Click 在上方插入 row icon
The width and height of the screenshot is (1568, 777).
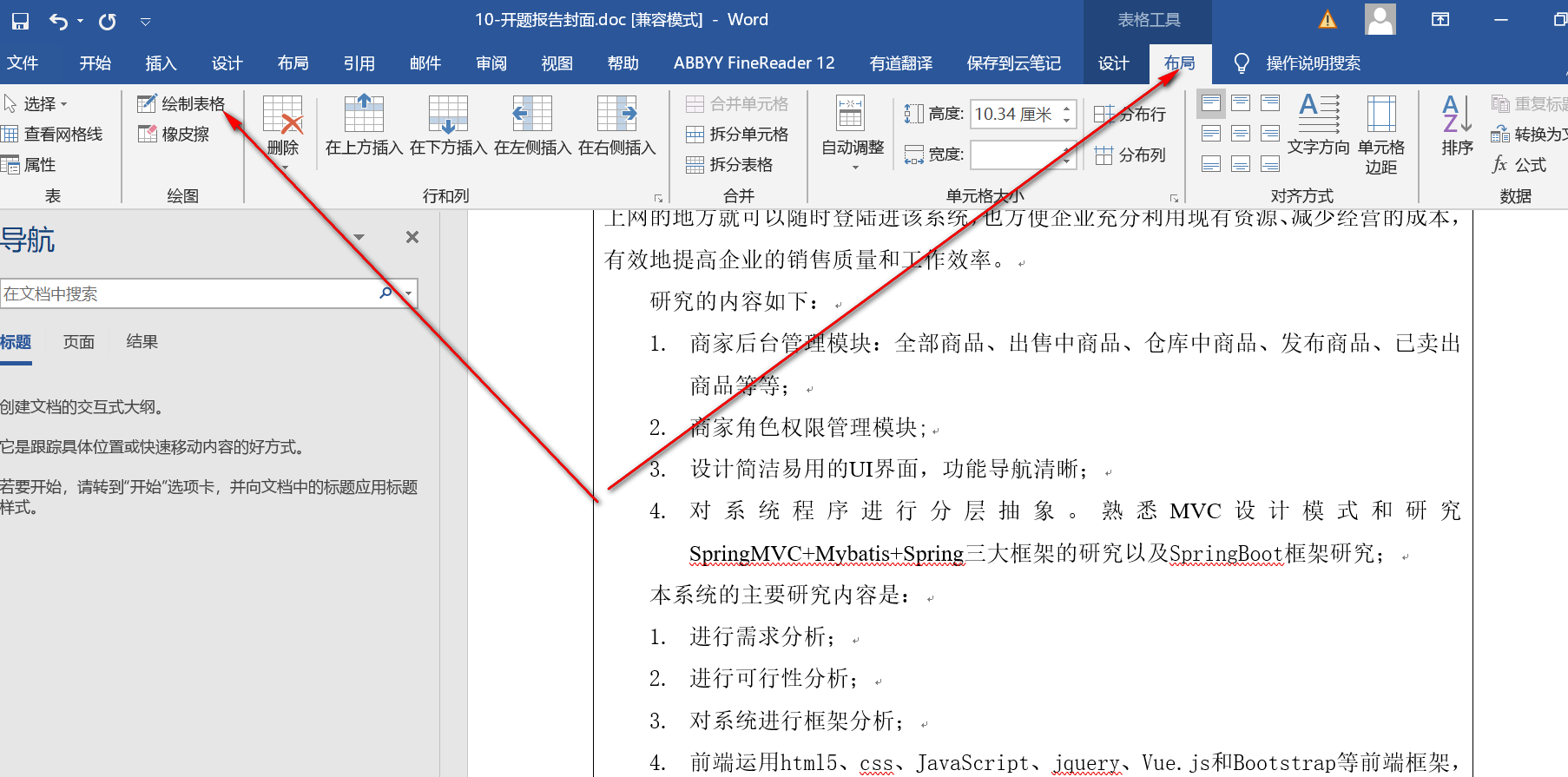coord(364,114)
